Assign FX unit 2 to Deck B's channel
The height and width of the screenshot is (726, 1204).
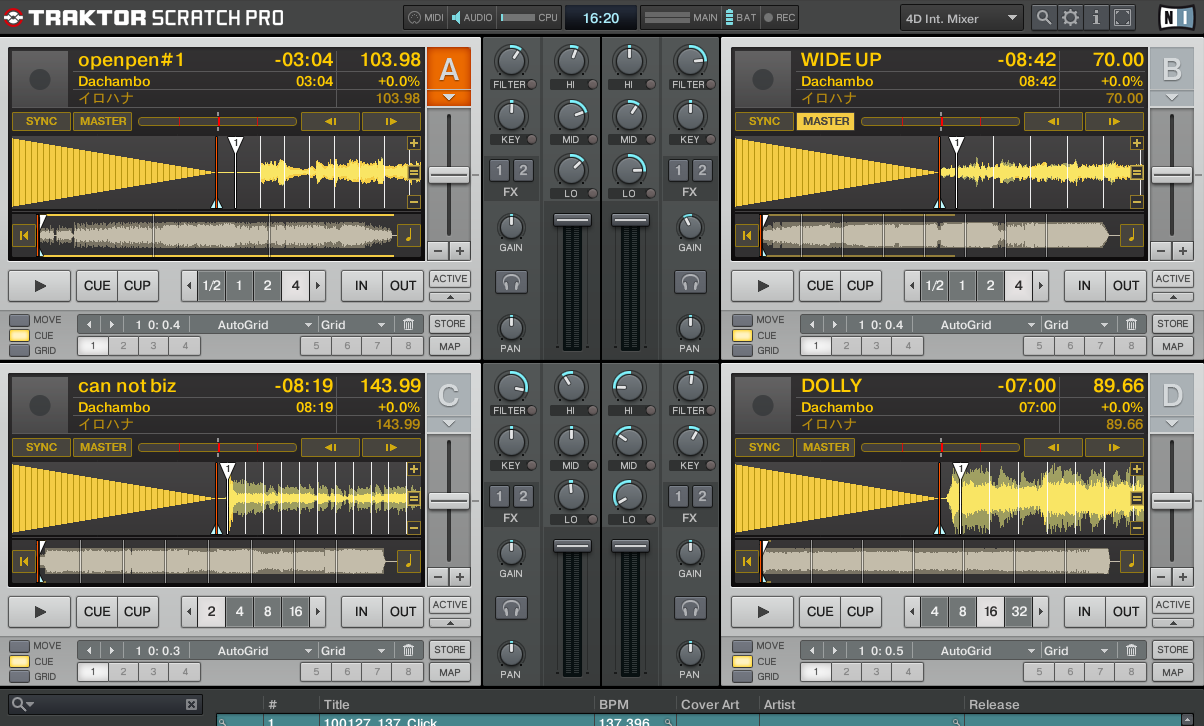[702, 170]
